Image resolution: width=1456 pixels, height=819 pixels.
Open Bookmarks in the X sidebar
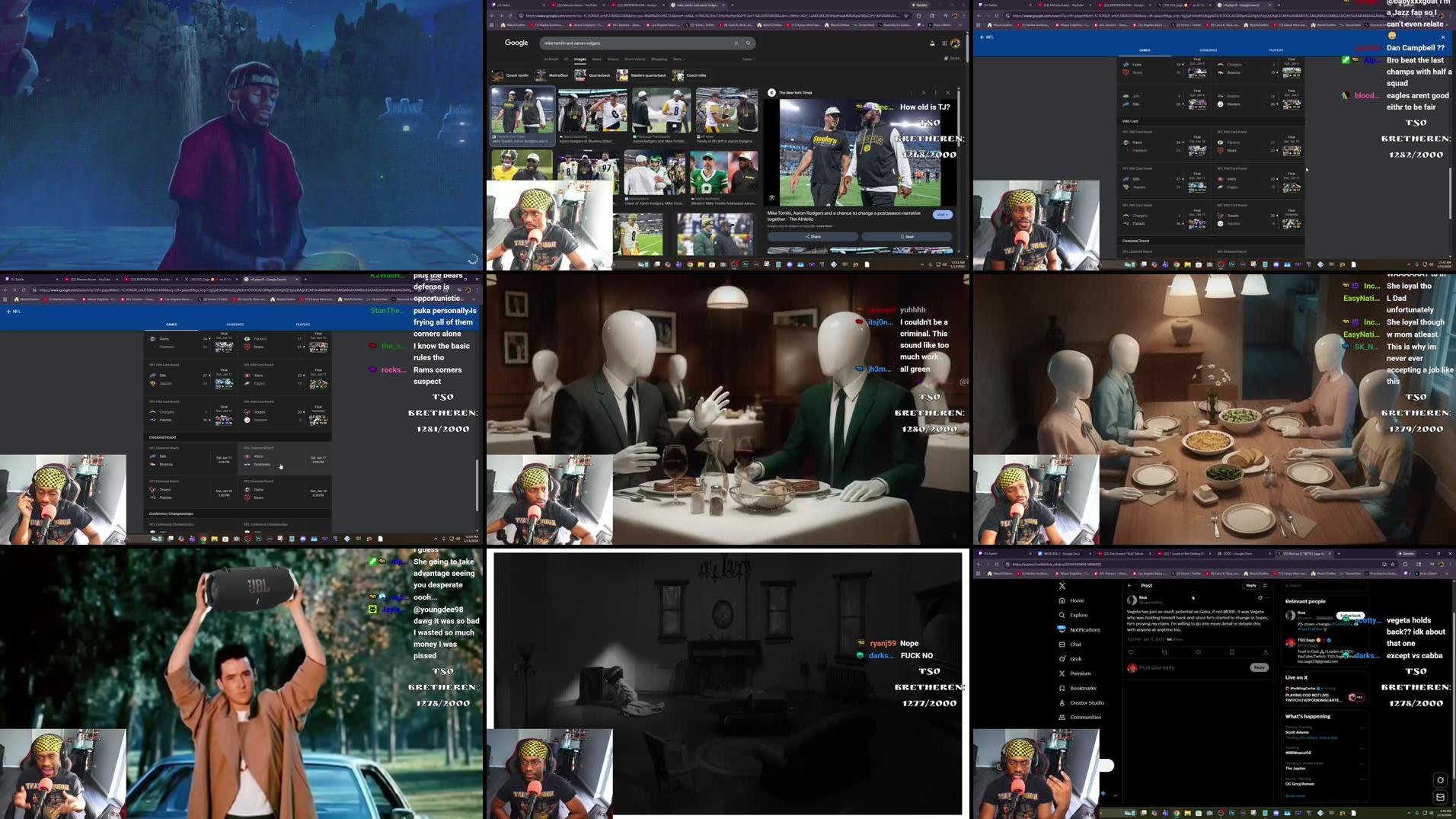[1084, 688]
